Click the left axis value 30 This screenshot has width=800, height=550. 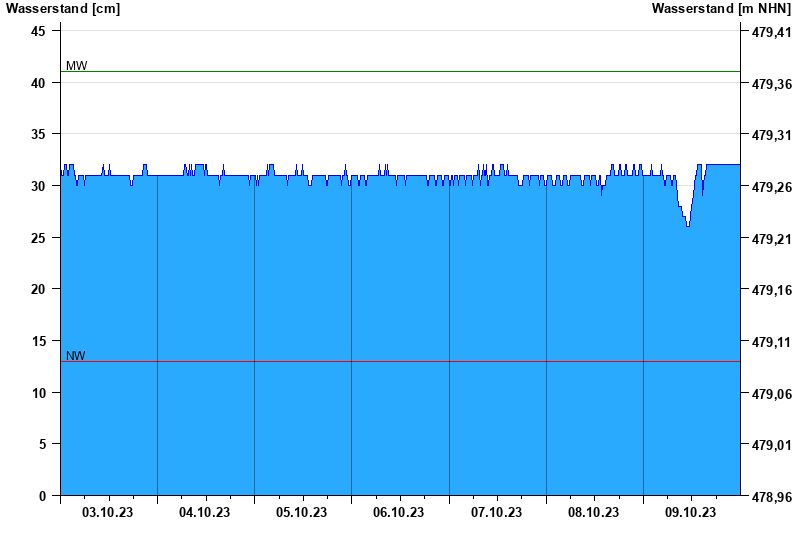click(38, 186)
